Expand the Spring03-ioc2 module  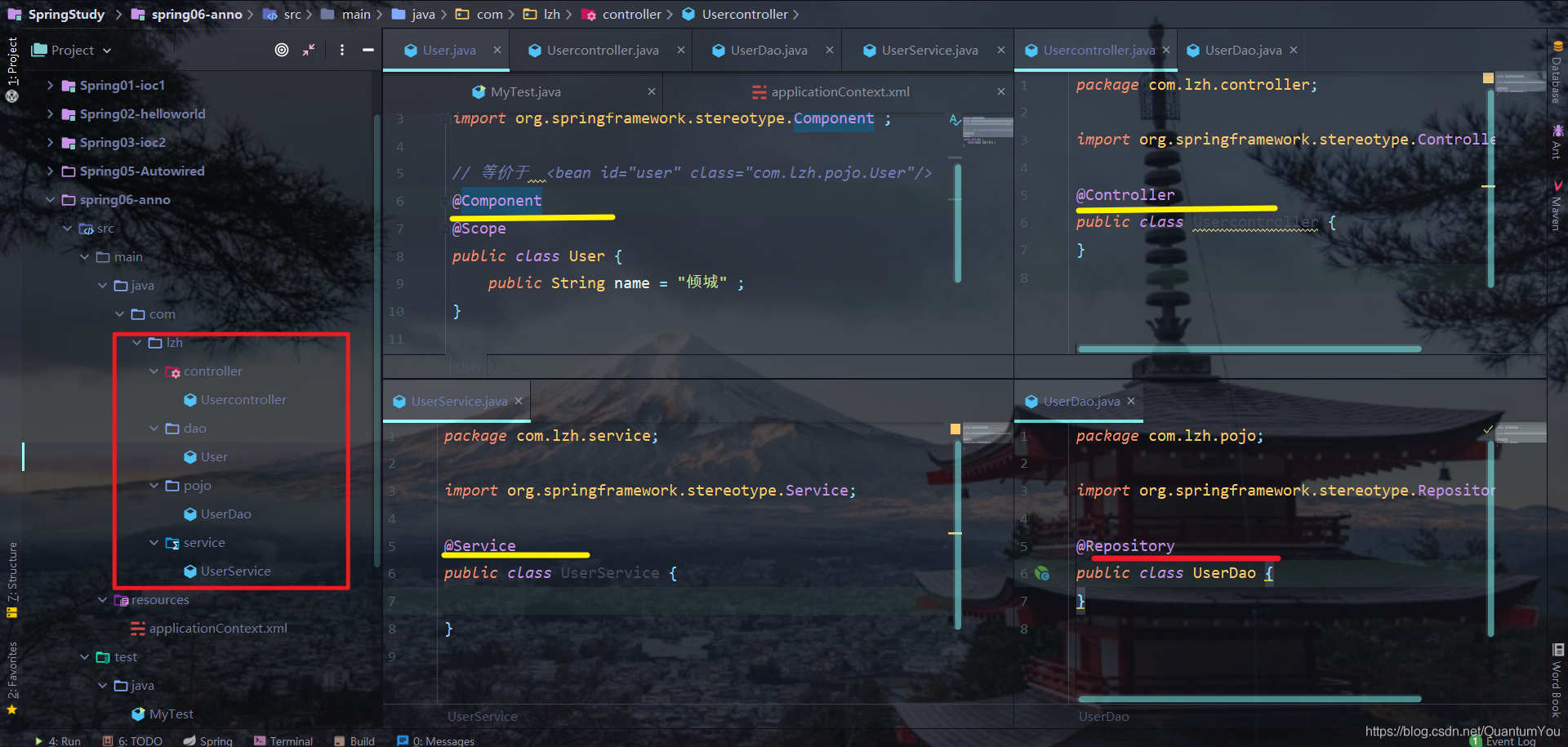[x=50, y=142]
